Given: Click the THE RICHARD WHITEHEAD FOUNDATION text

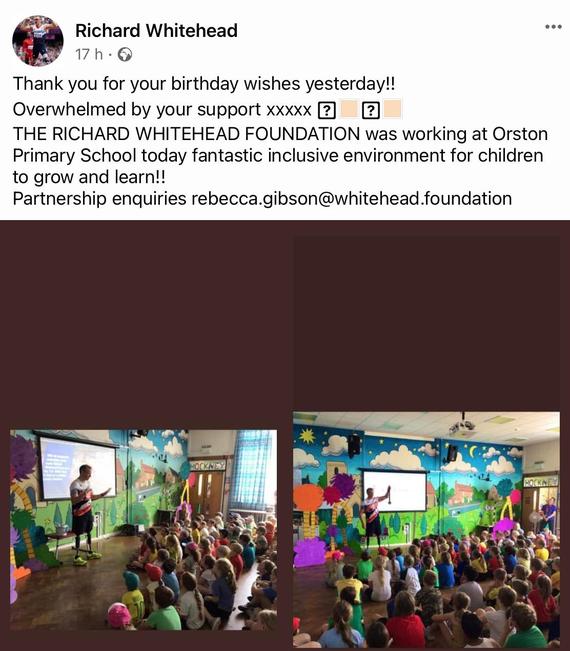Looking at the screenshot, I should (186, 134).
